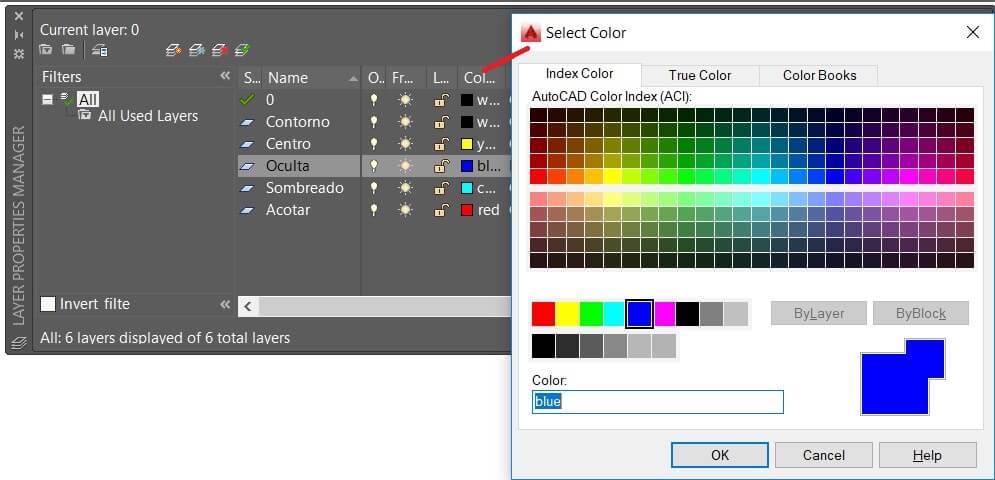The width and height of the screenshot is (995, 480).
Task: Click the status icon of Centro layer
Action: [x=247, y=144]
